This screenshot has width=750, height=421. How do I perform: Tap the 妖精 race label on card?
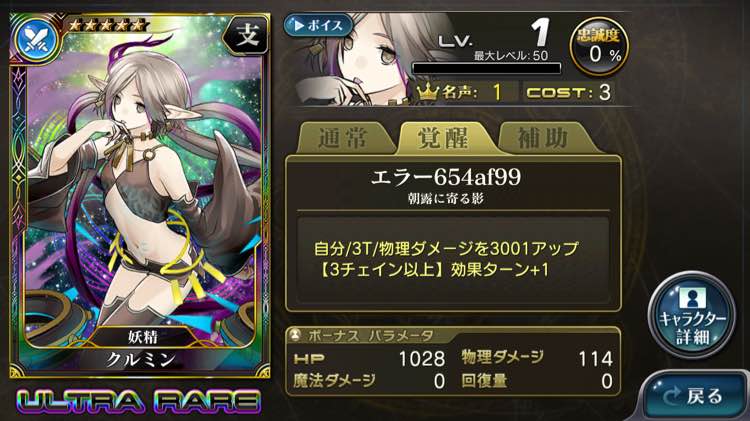click(x=143, y=337)
